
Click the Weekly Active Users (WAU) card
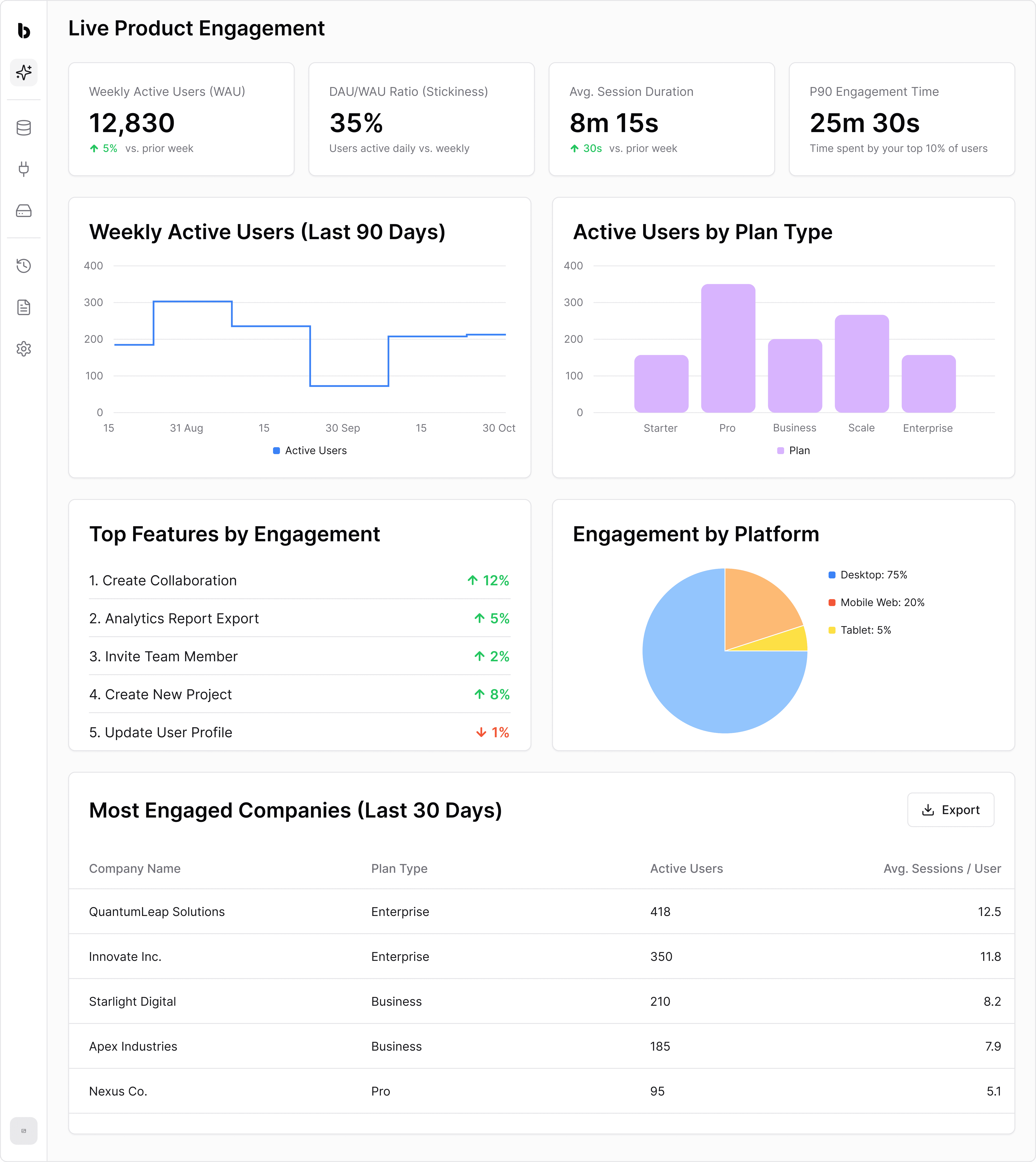coord(181,119)
